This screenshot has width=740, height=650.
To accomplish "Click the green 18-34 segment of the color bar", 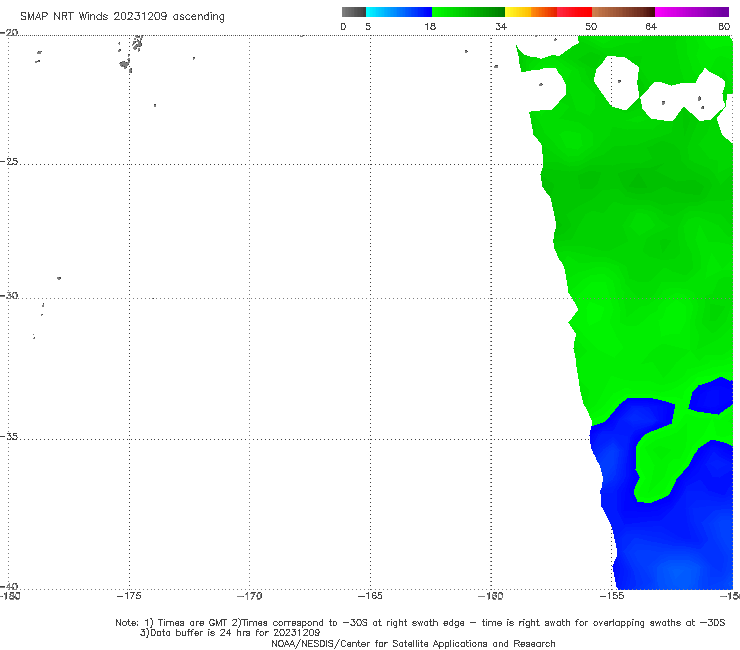I will [x=468, y=12].
